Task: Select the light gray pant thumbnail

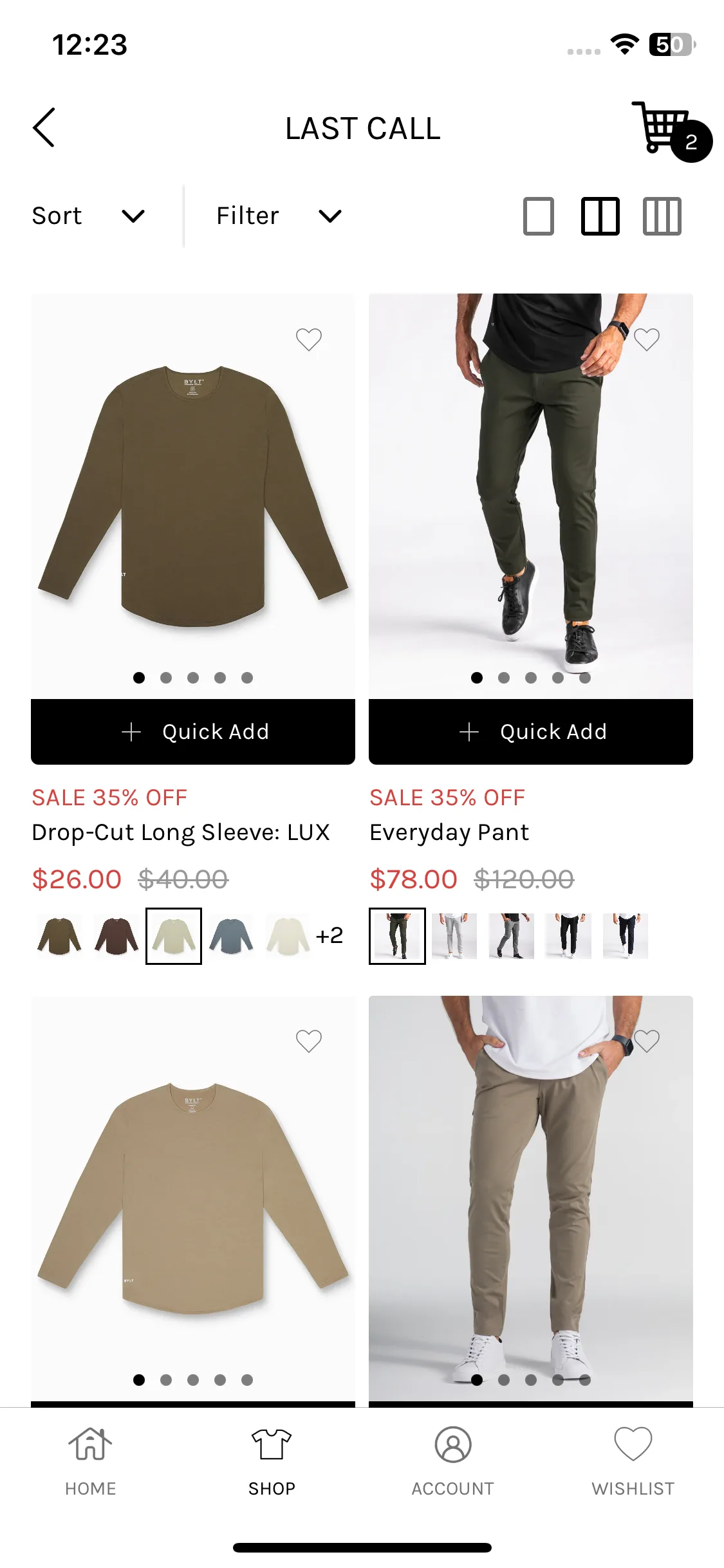Action: click(454, 936)
